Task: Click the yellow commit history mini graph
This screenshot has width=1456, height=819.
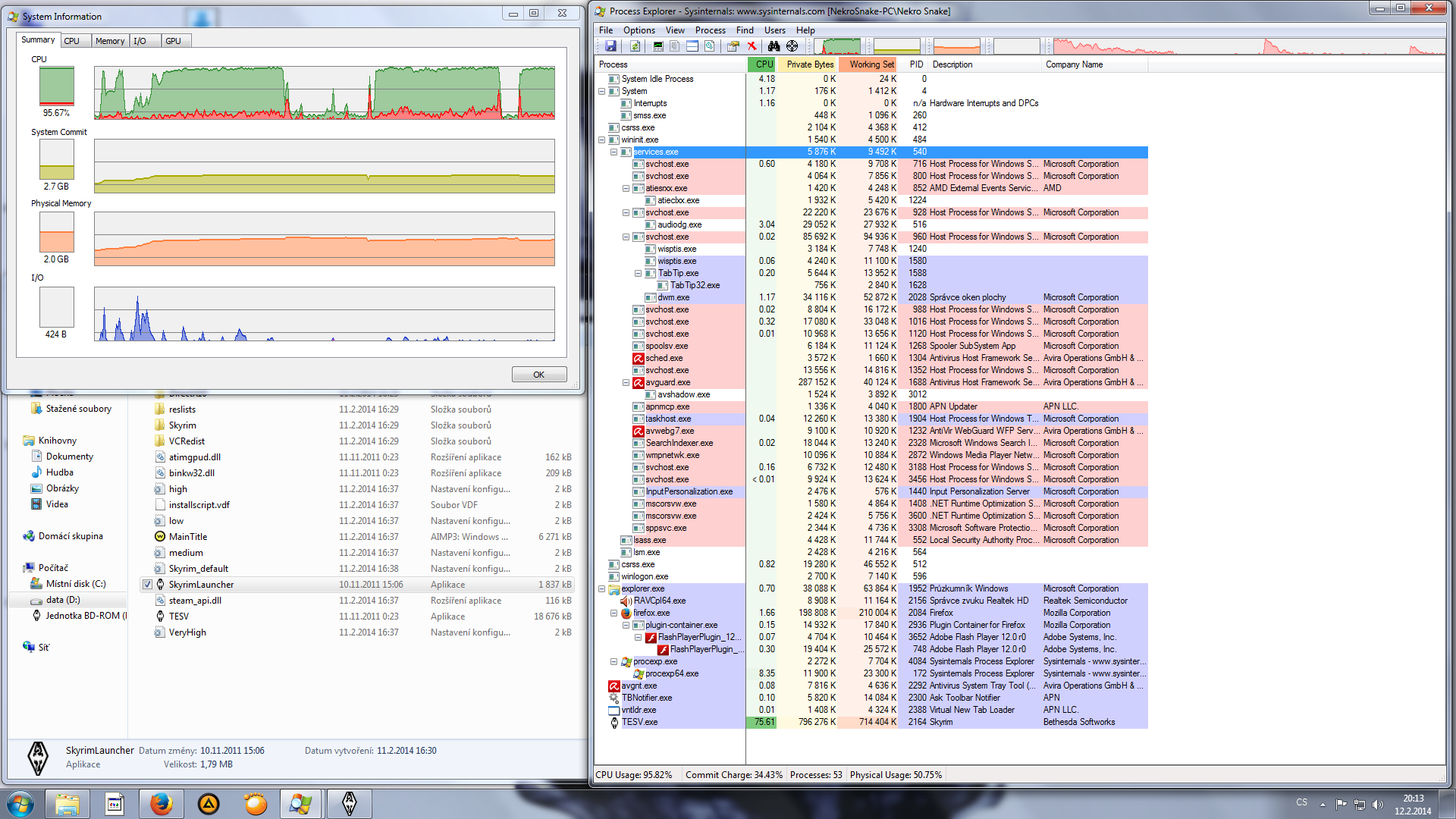Action: pyautogui.click(x=897, y=46)
